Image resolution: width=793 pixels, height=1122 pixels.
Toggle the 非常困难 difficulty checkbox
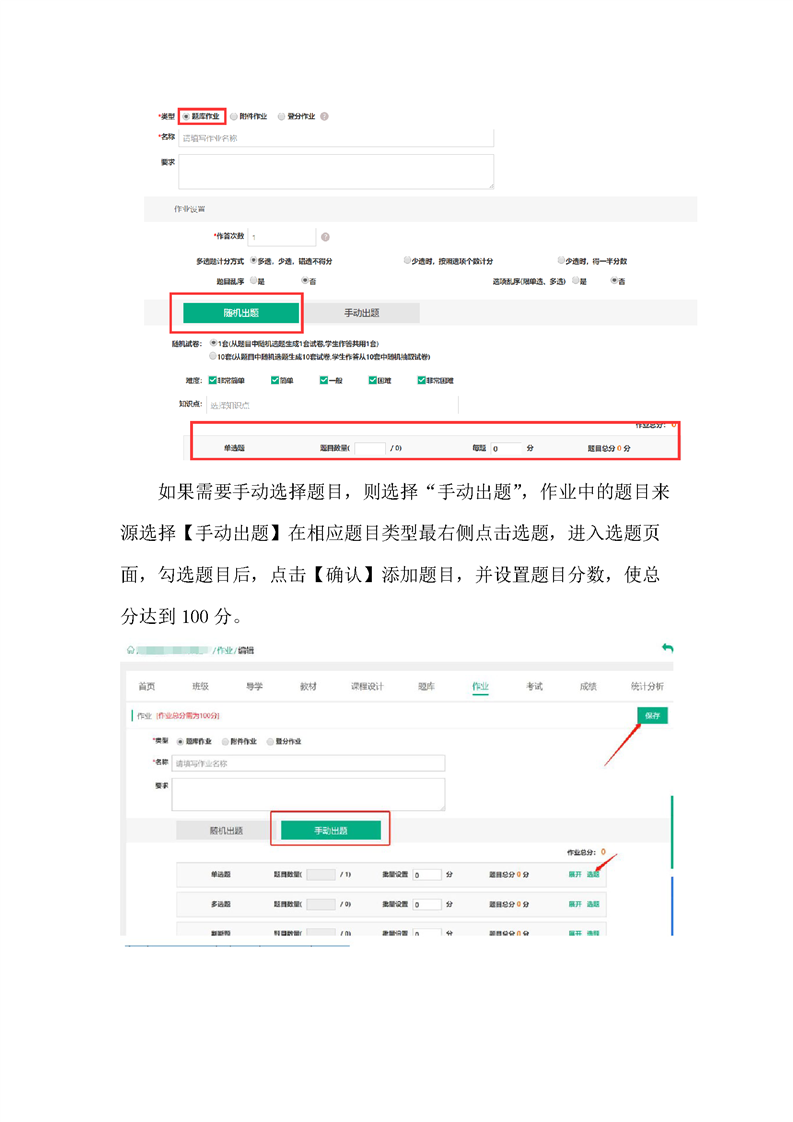(x=422, y=380)
